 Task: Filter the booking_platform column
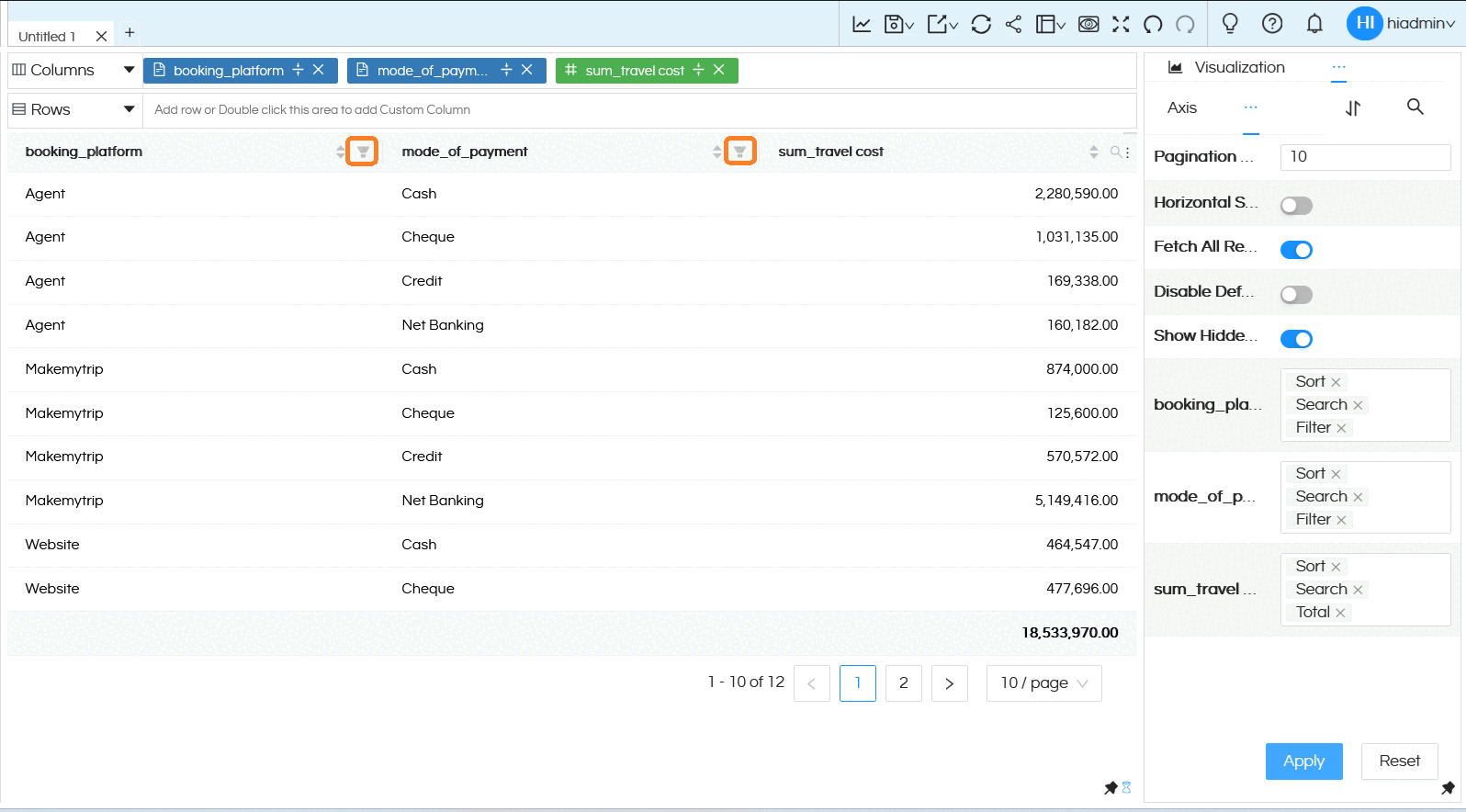click(363, 152)
